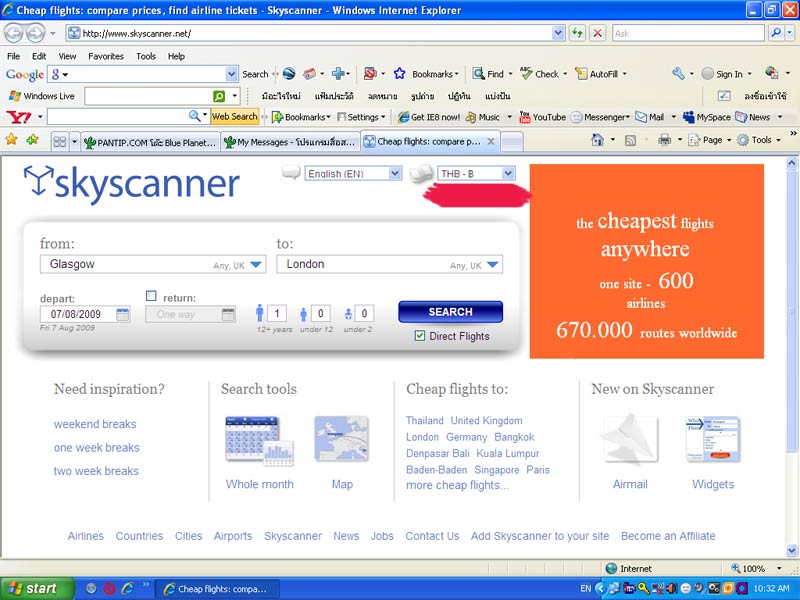Open the address bar URL history dropdown

[x=558, y=34]
